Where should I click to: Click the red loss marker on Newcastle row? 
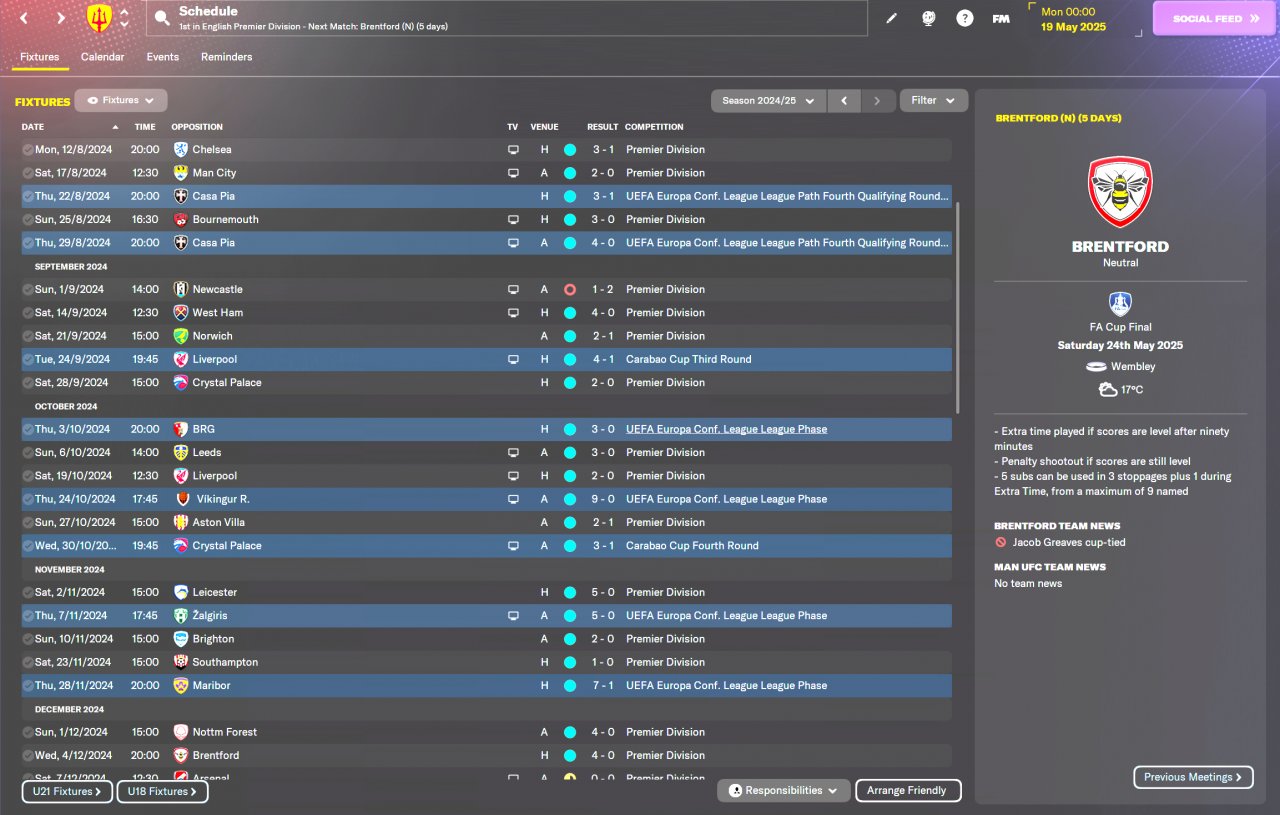pos(570,289)
